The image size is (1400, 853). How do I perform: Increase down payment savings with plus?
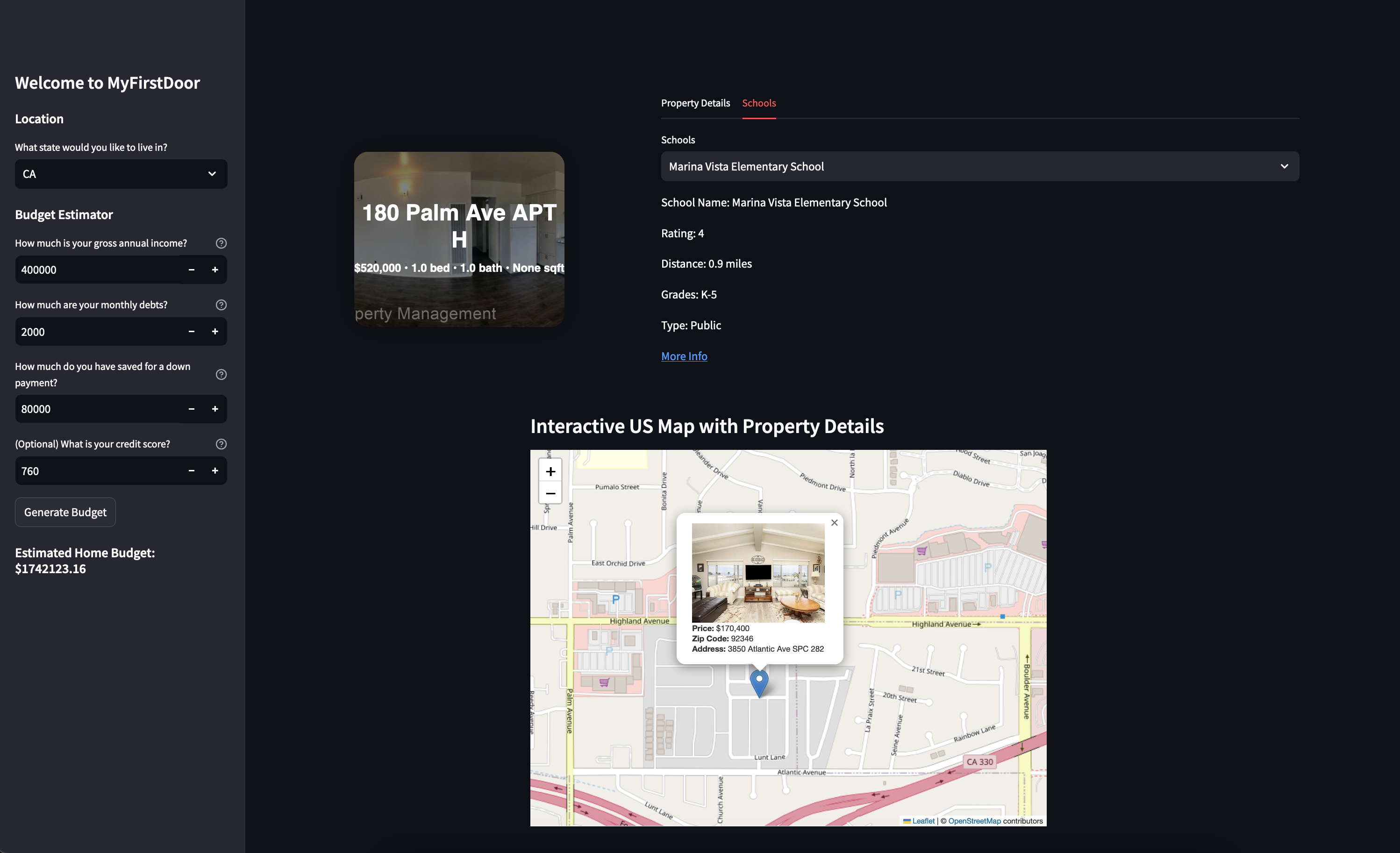(x=215, y=409)
